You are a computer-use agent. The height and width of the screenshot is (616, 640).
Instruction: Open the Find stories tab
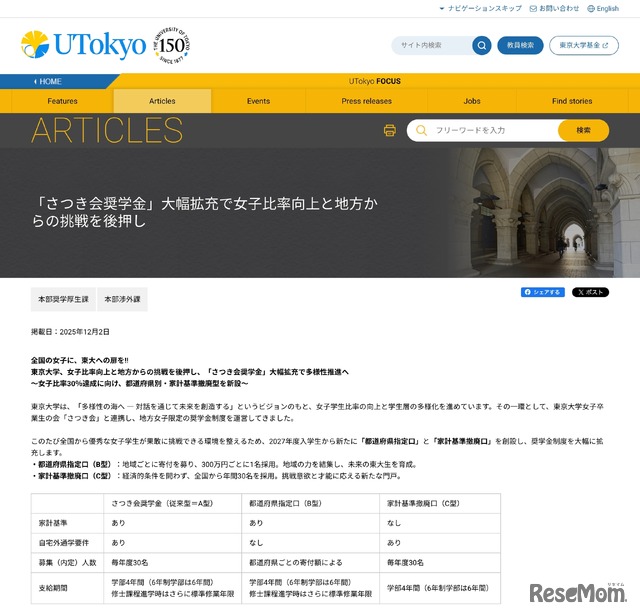(x=572, y=101)
